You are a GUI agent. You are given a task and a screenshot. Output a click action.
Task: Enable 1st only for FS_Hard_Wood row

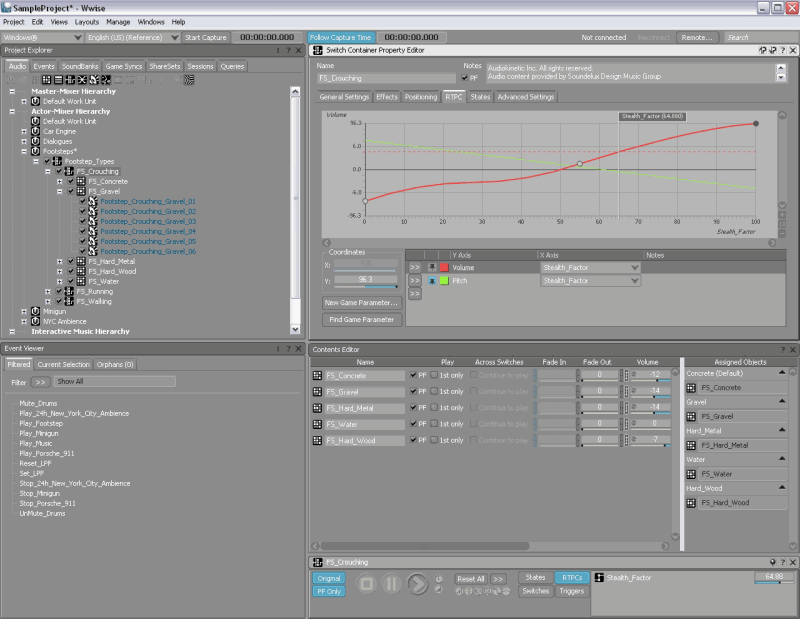pos(434,440)
